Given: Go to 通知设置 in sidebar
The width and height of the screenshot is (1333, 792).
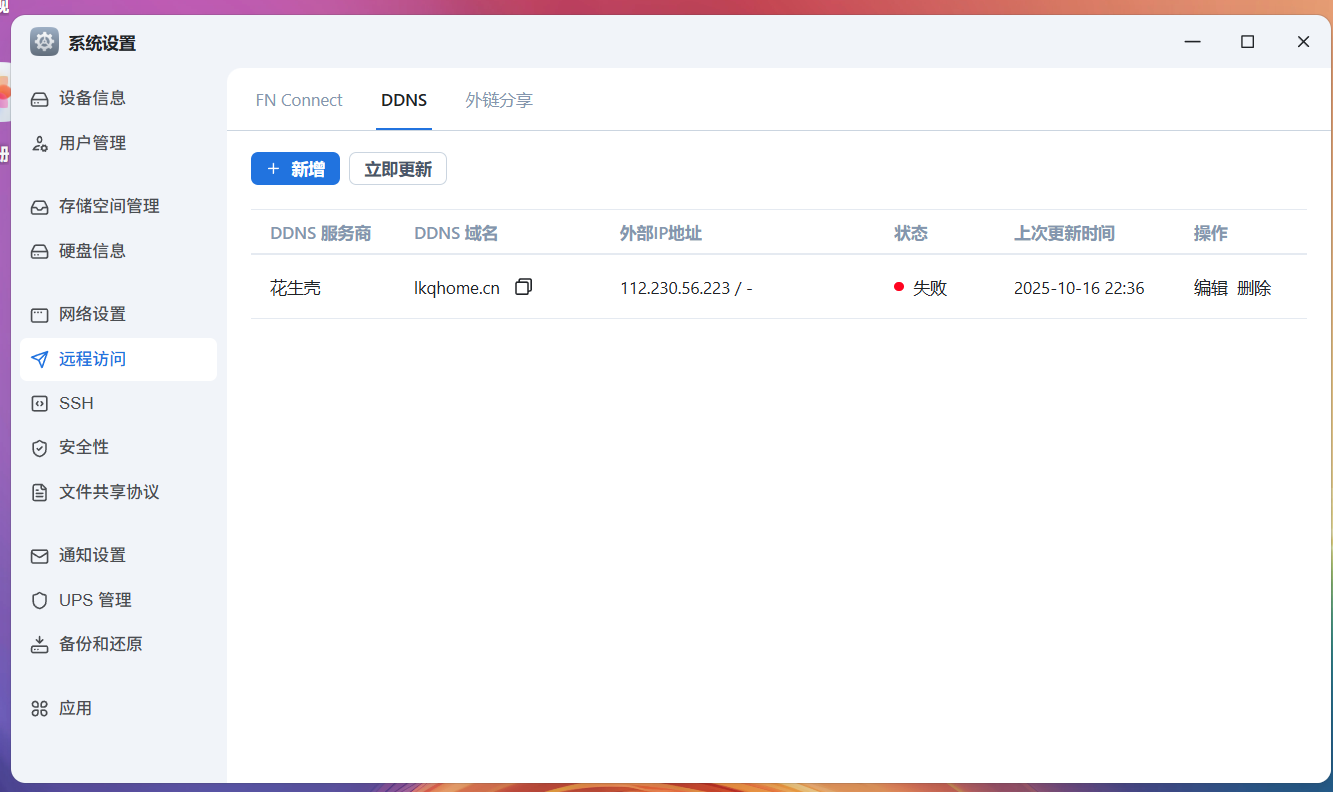Looking at the screenshot, I should (x=92, y=555).
